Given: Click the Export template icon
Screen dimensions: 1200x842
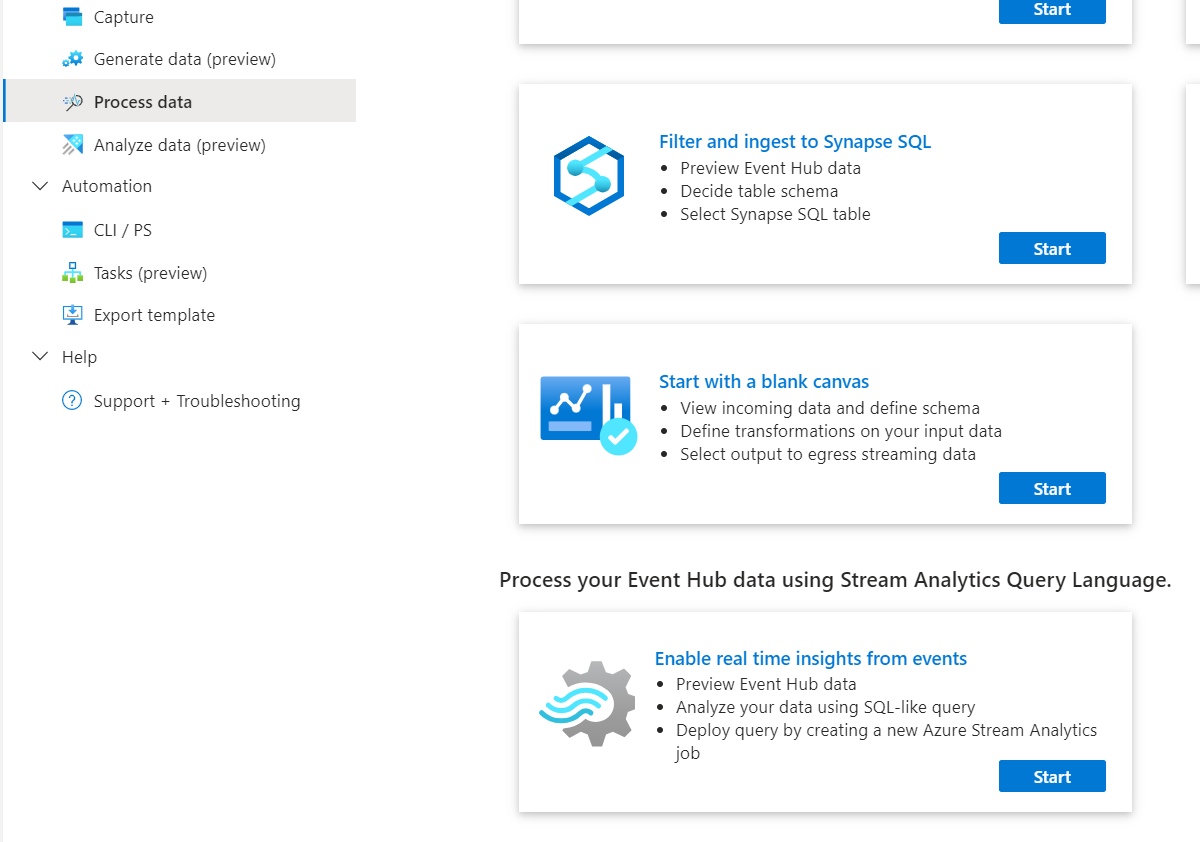Looking at the screenshot, I should click(72, 315).
